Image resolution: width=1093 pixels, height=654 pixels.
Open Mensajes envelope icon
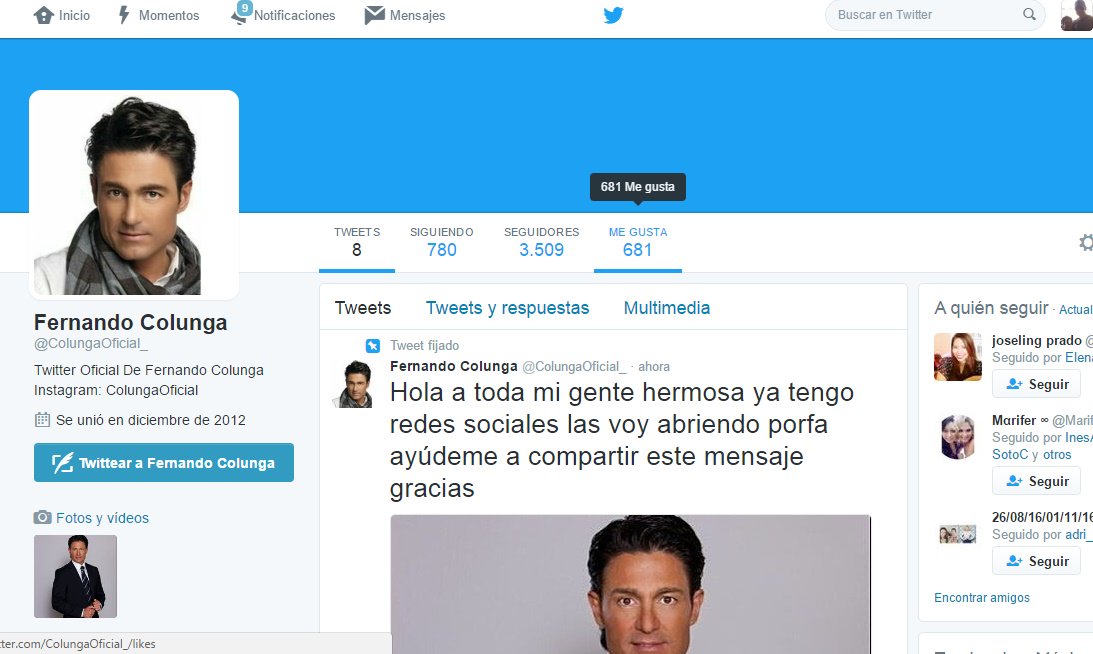[374, 15]
